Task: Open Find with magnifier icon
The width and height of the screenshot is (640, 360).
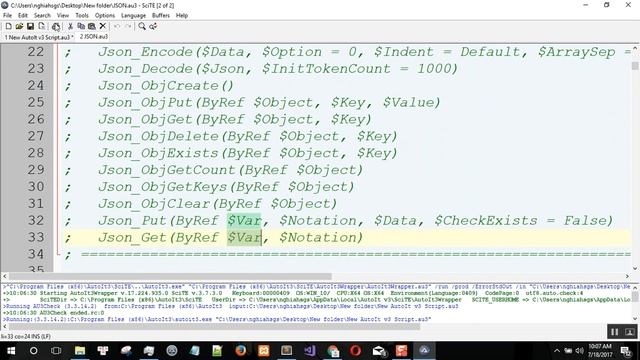Action: point(142,27)
